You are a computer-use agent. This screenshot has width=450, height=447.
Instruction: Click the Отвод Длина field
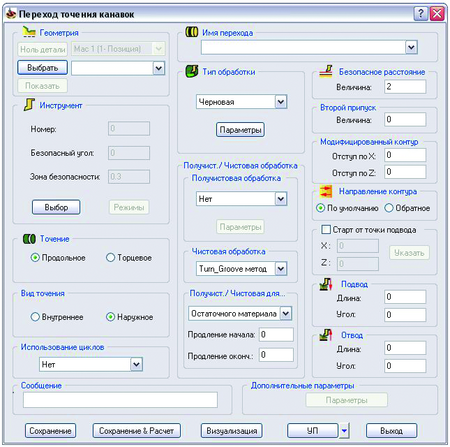click(405, 348)
